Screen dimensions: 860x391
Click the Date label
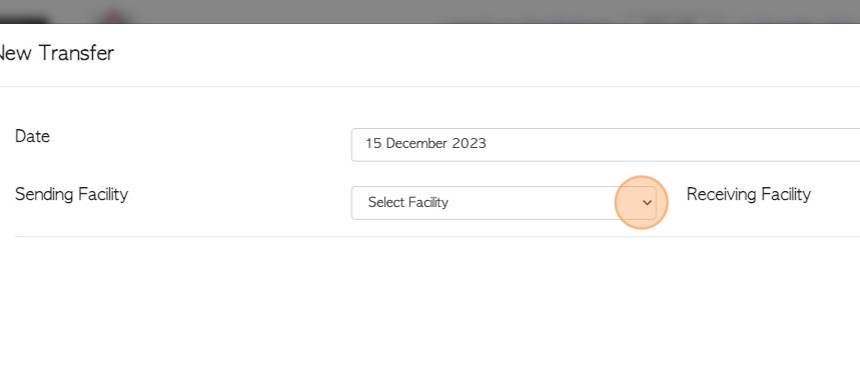pyautogui.click(x=32, y=136)
